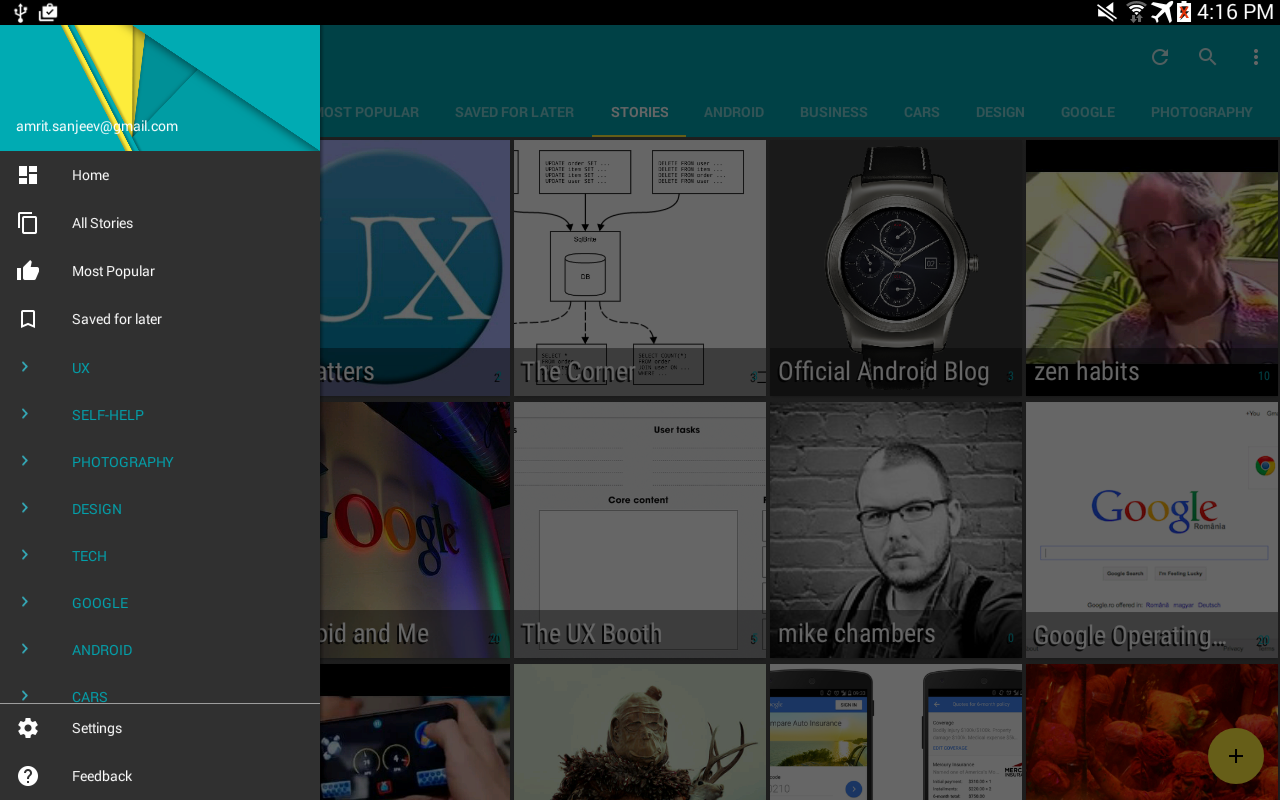Expand the ANDROID category chevron in drawer

click(x=25, y=649)
